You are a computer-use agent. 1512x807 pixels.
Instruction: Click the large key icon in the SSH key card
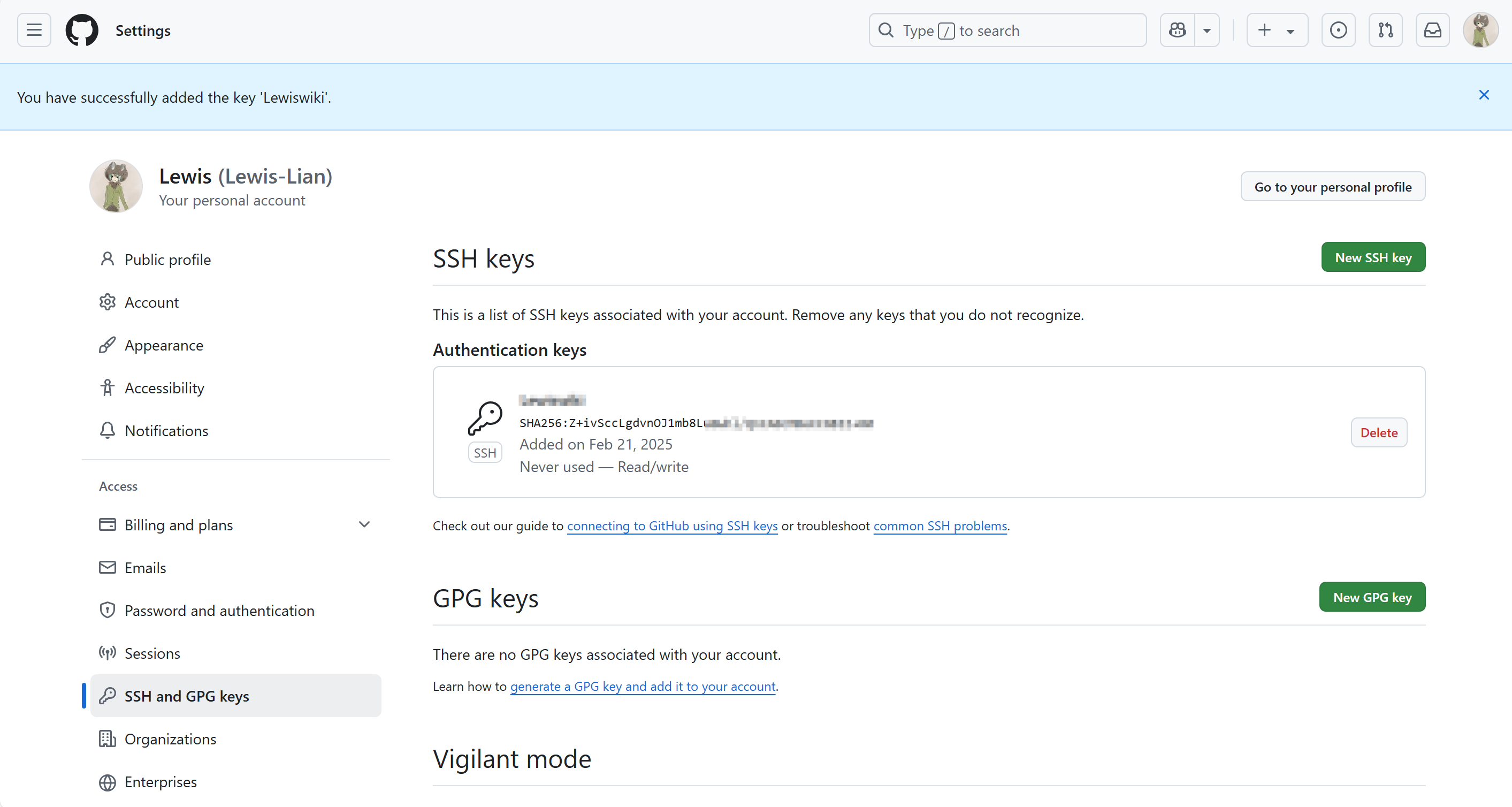(485, 418)
